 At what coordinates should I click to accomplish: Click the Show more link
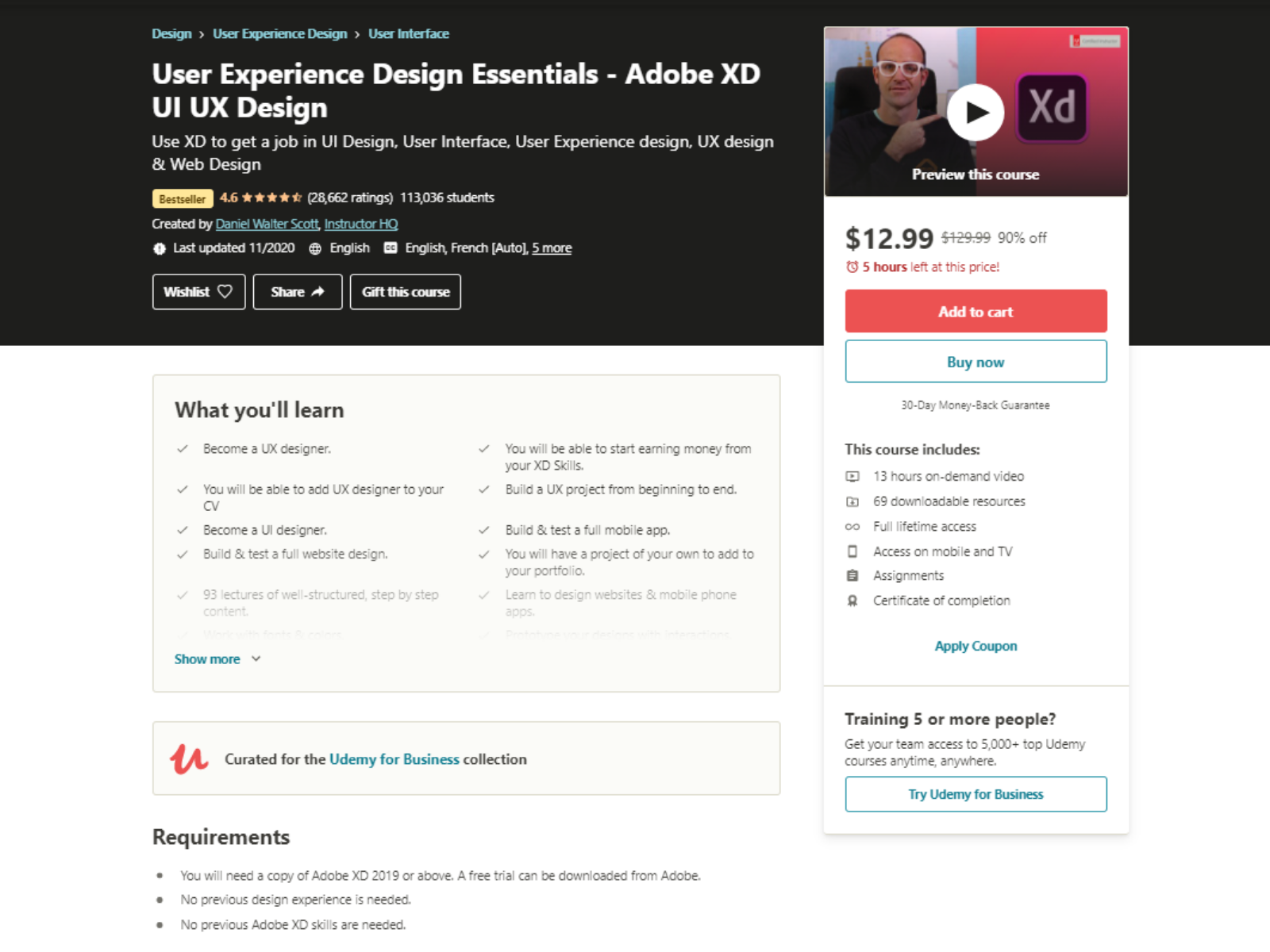coord(207,659)
